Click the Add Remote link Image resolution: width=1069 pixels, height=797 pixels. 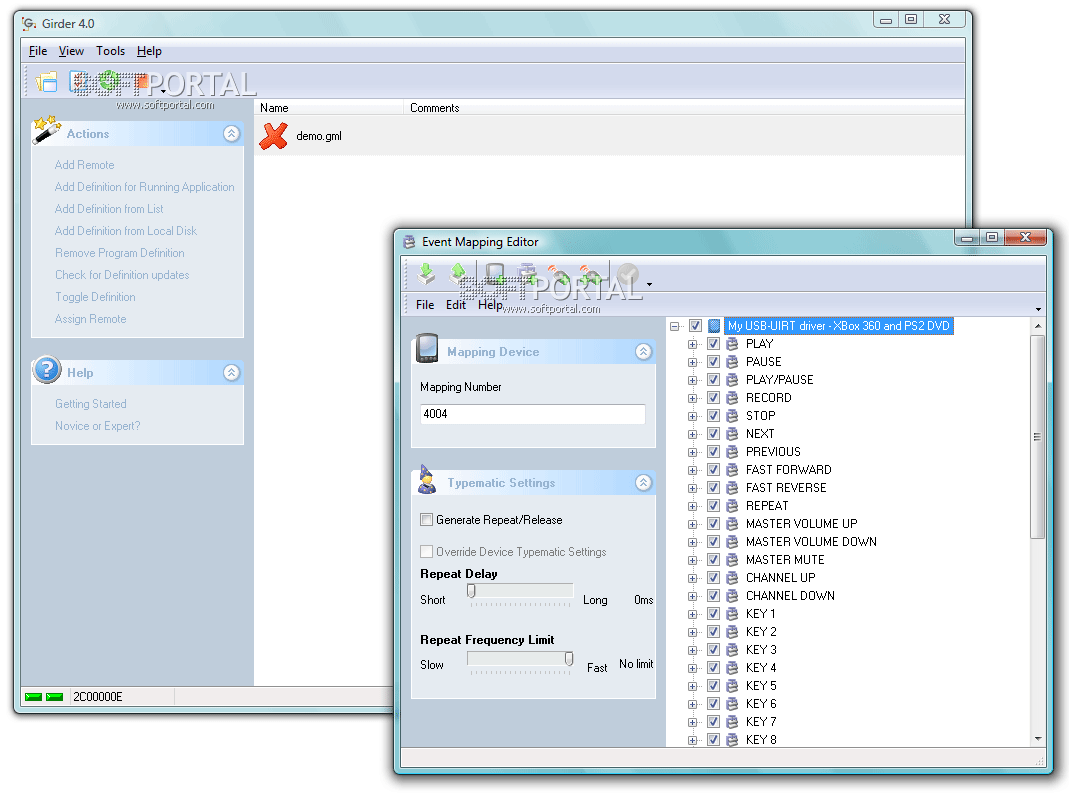pyautogui.click(x=85, y=165)
